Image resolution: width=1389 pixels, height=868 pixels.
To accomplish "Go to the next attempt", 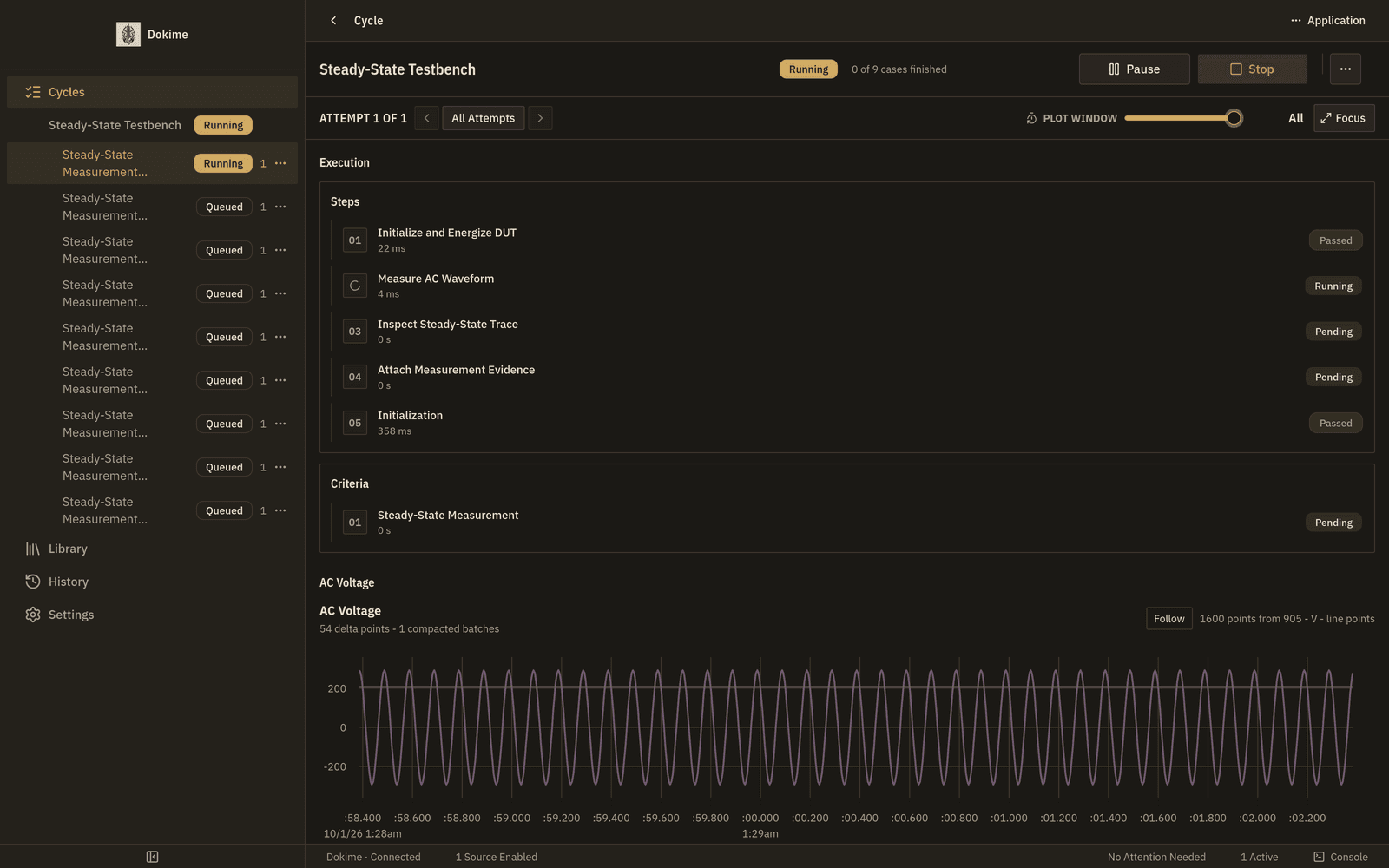I will pyautogui.click(x=540, y=118).
